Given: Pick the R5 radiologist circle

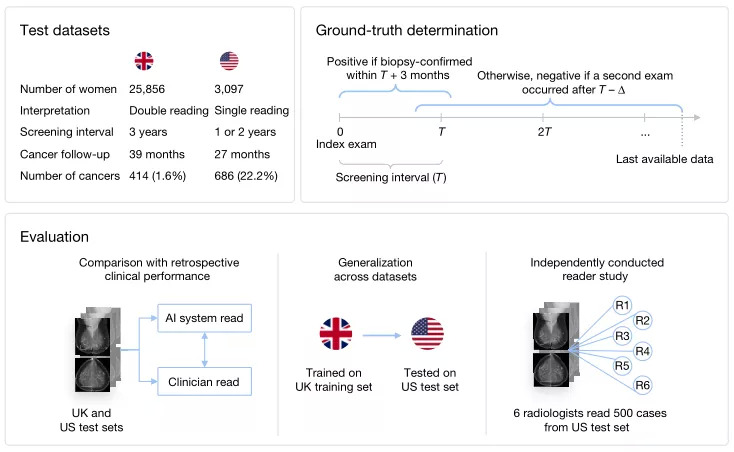Looking at the screenshot, I should (x=621, y=368).
